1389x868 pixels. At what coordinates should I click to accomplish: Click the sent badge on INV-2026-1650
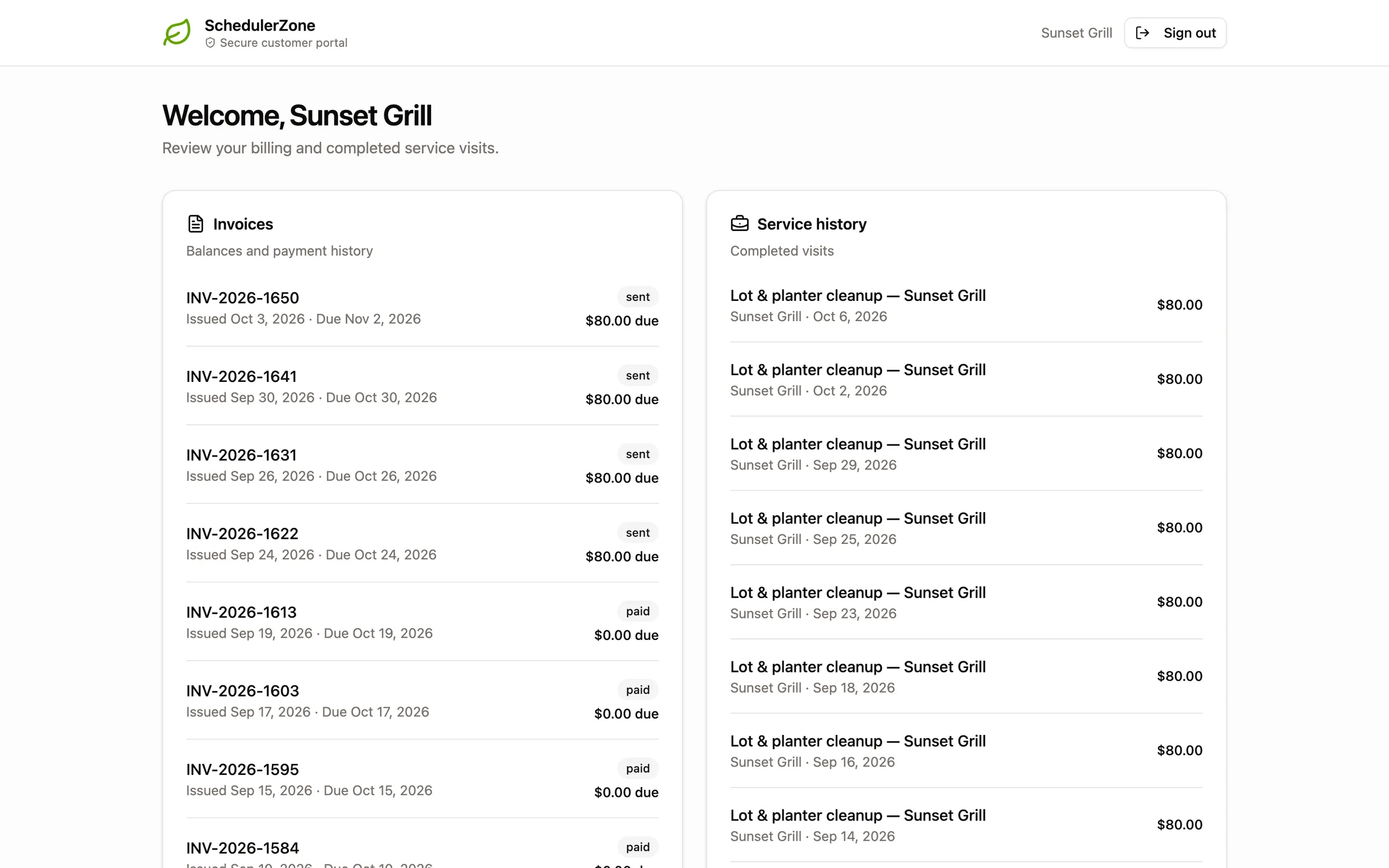pos(638,297)
